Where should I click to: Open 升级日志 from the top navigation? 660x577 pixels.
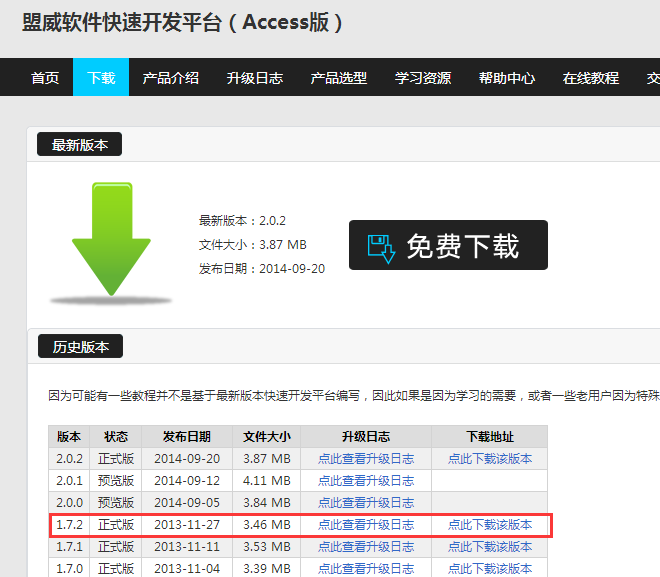click(x=255, y=78)
